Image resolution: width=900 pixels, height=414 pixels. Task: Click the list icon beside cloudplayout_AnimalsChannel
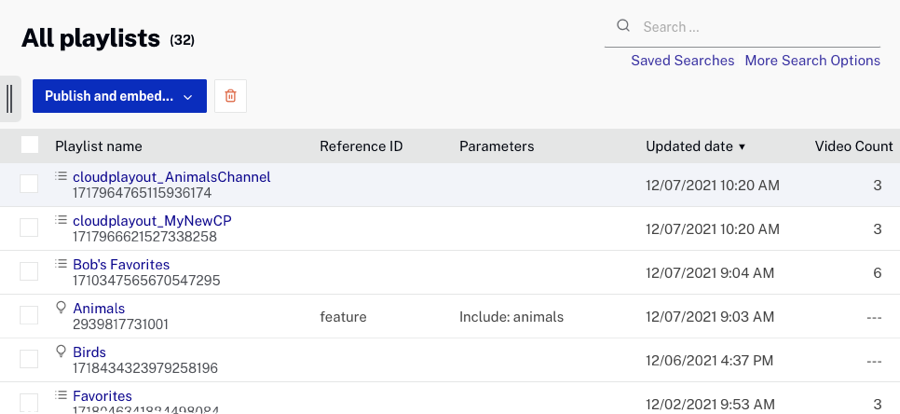point(61,176)
